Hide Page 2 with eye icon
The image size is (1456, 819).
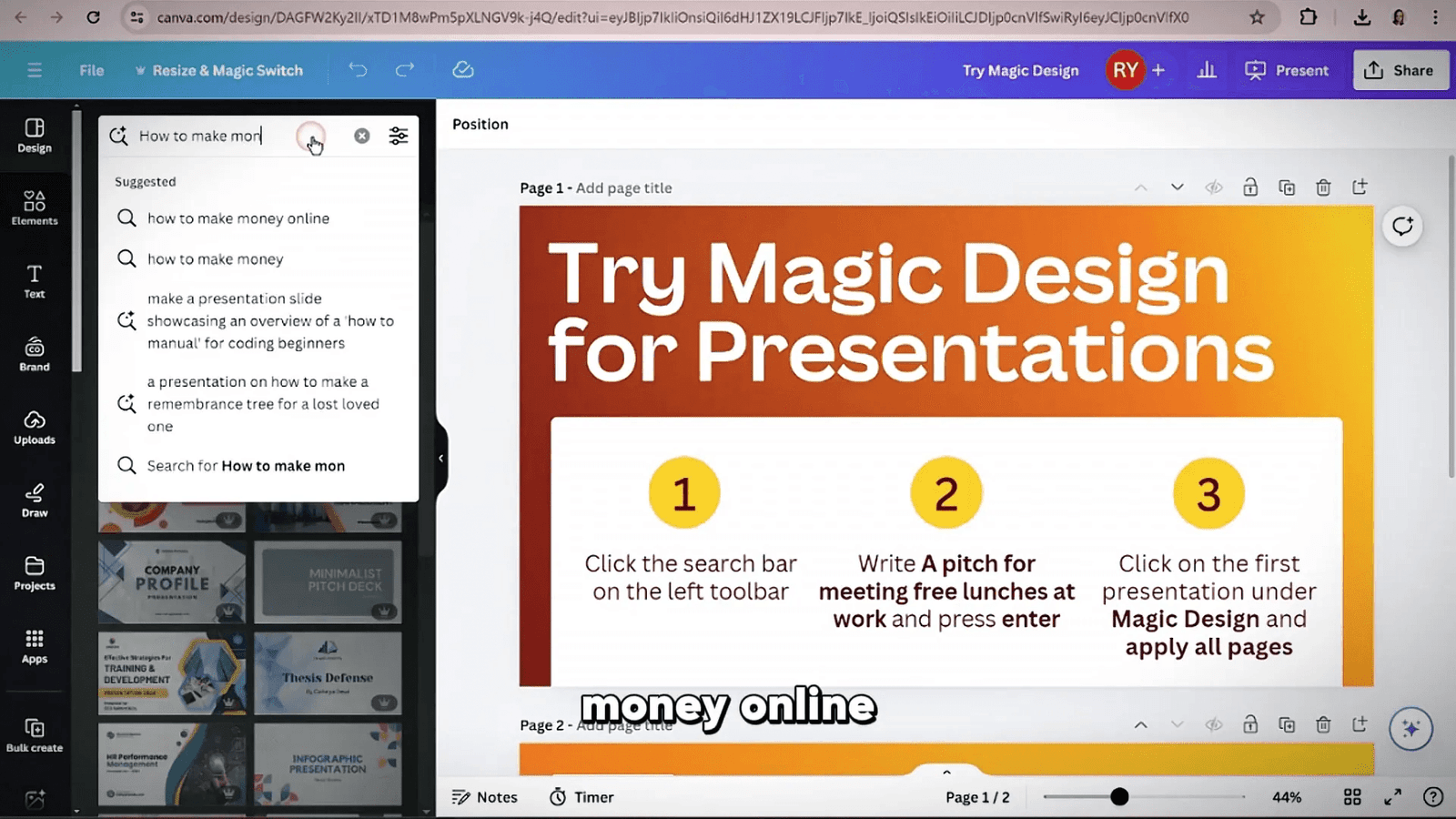tap(1214, 724)
